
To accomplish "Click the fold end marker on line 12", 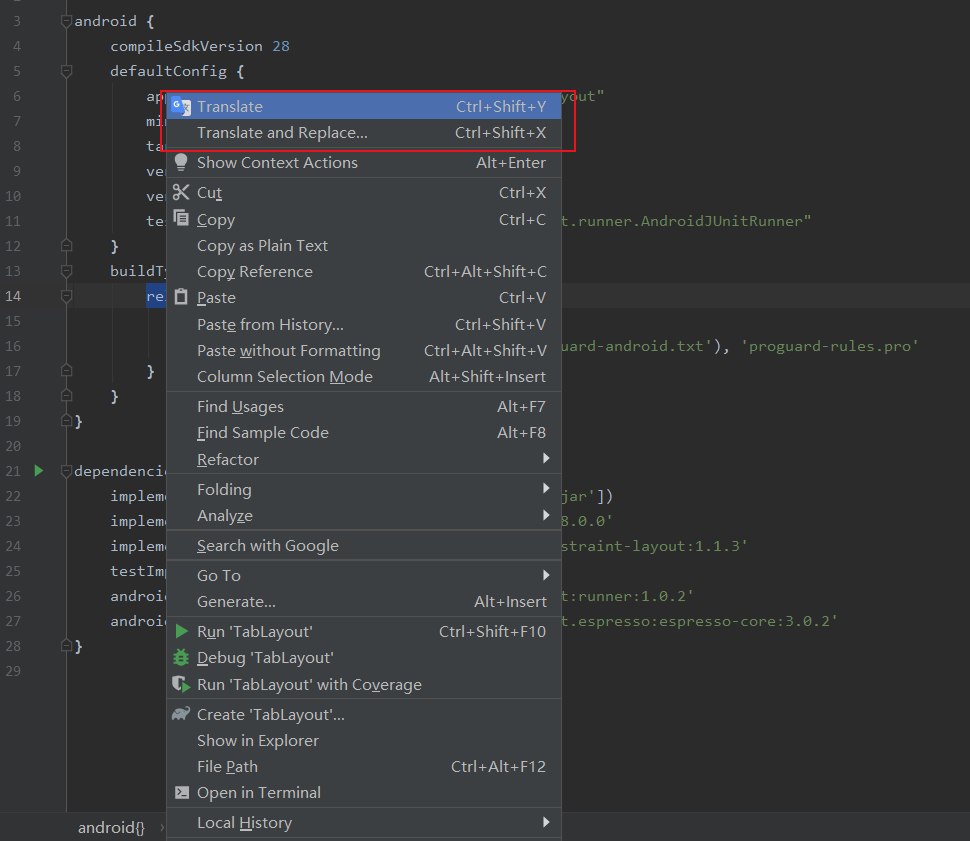I will tap(66, 246).
